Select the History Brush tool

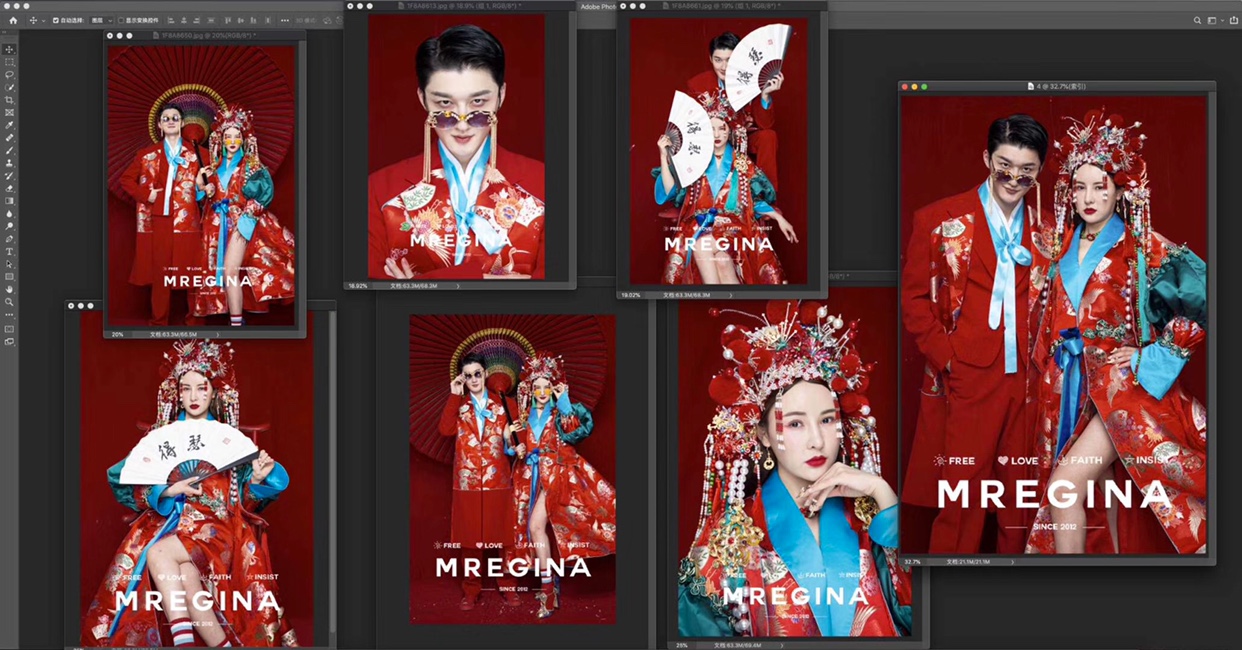pos(9,175)
